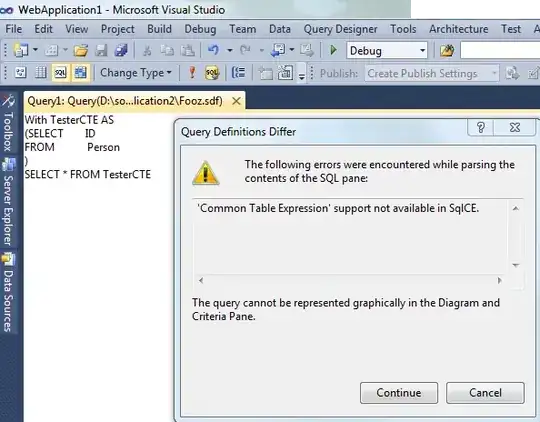Click the Undo arrow icon
This screenshot has height=422, width=540.
[214, 50]
